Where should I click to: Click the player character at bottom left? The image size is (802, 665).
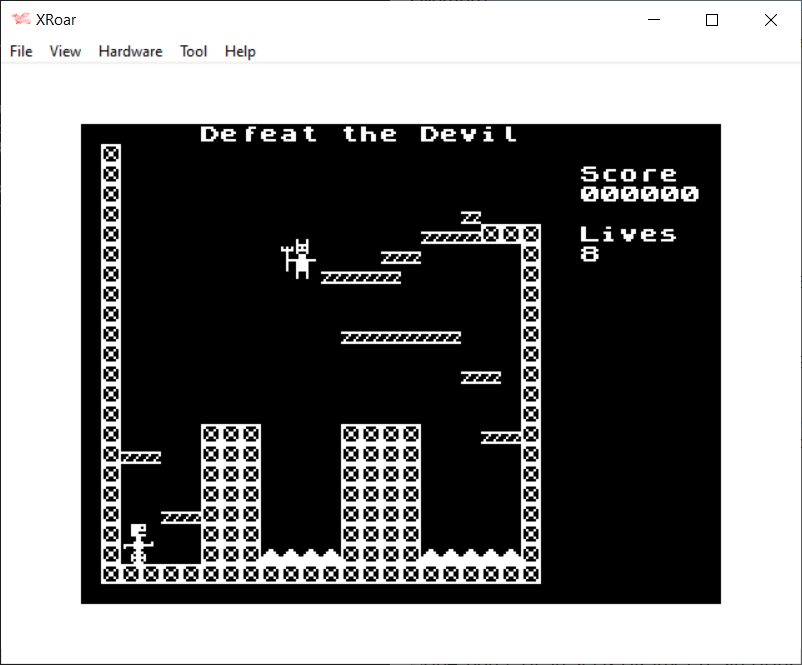140,544
